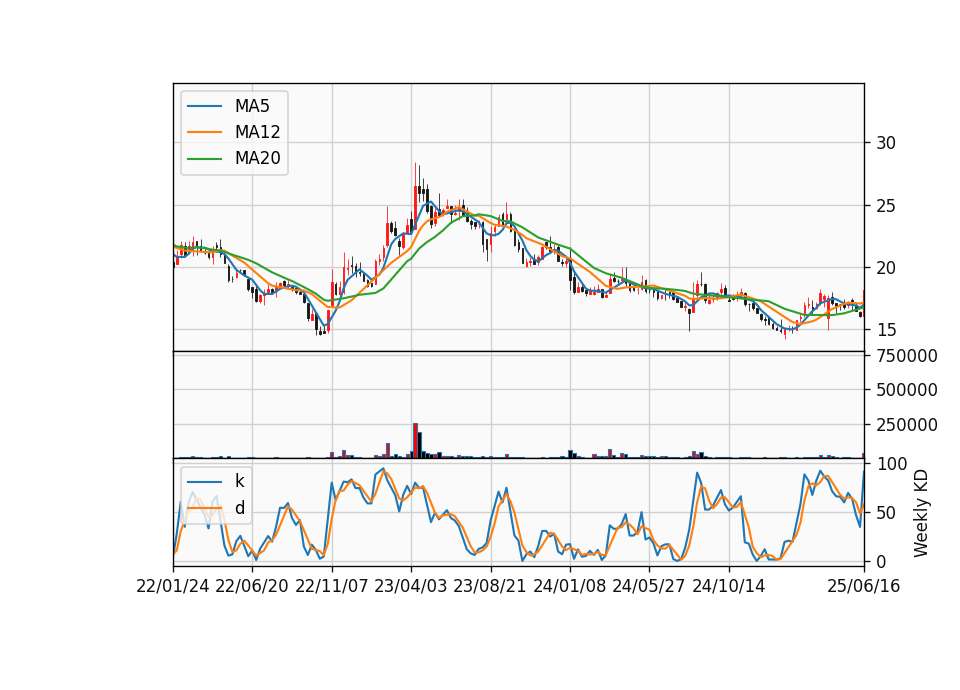Viewport: 960px width, 690px height.
Task: Click the 25/06/16 date axis label
Action: [864, 586]
